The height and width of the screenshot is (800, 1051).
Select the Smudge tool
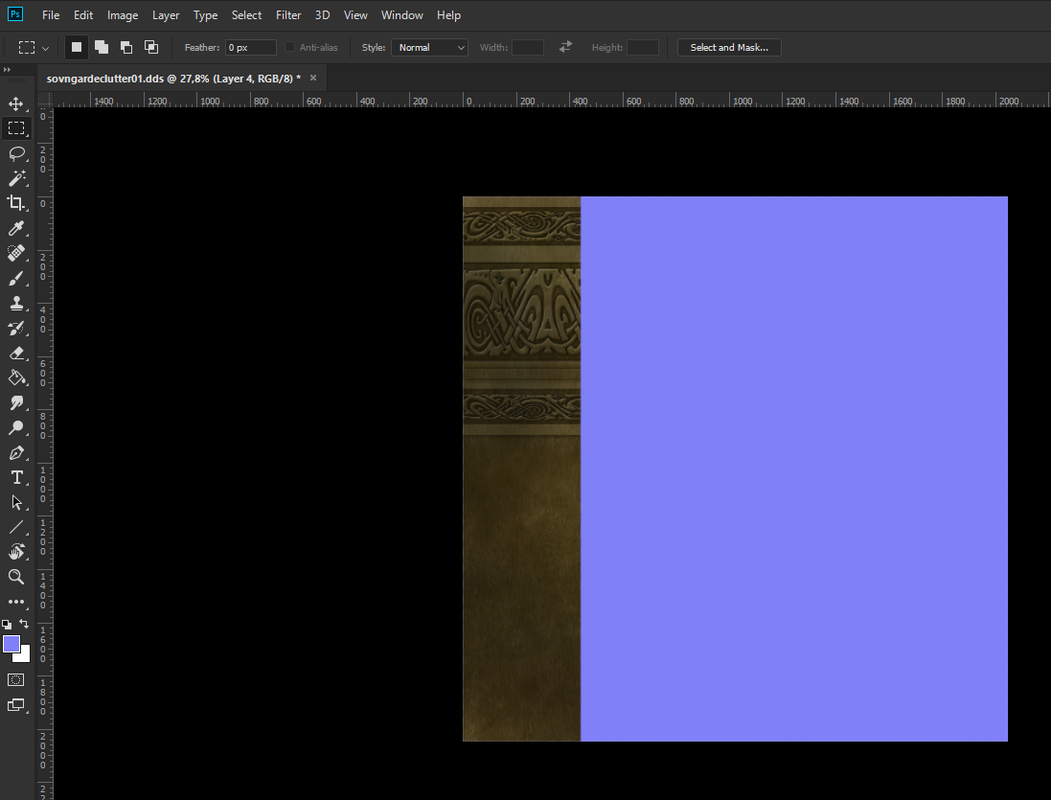point(16,403)
